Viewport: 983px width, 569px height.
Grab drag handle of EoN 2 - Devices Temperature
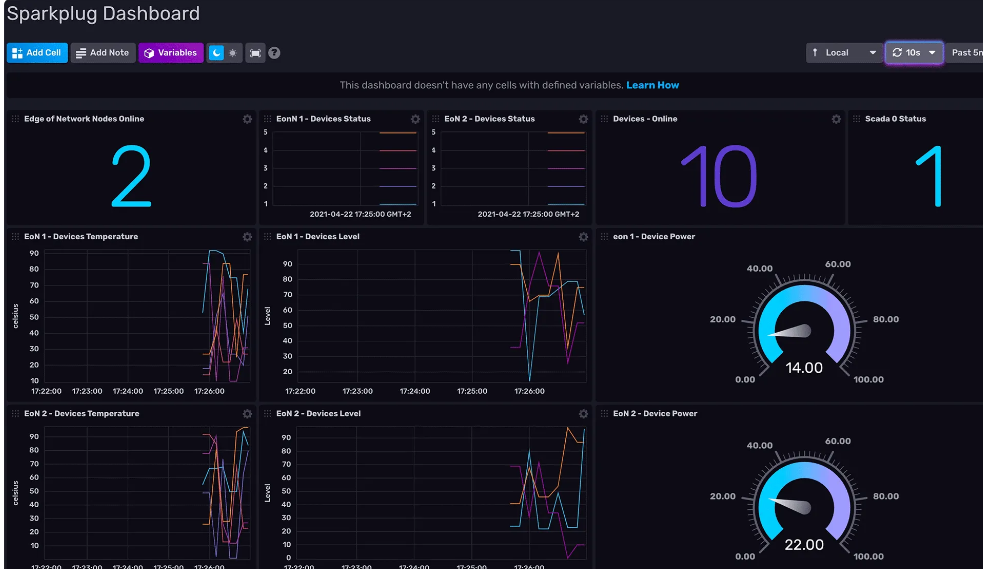(15, 413)
